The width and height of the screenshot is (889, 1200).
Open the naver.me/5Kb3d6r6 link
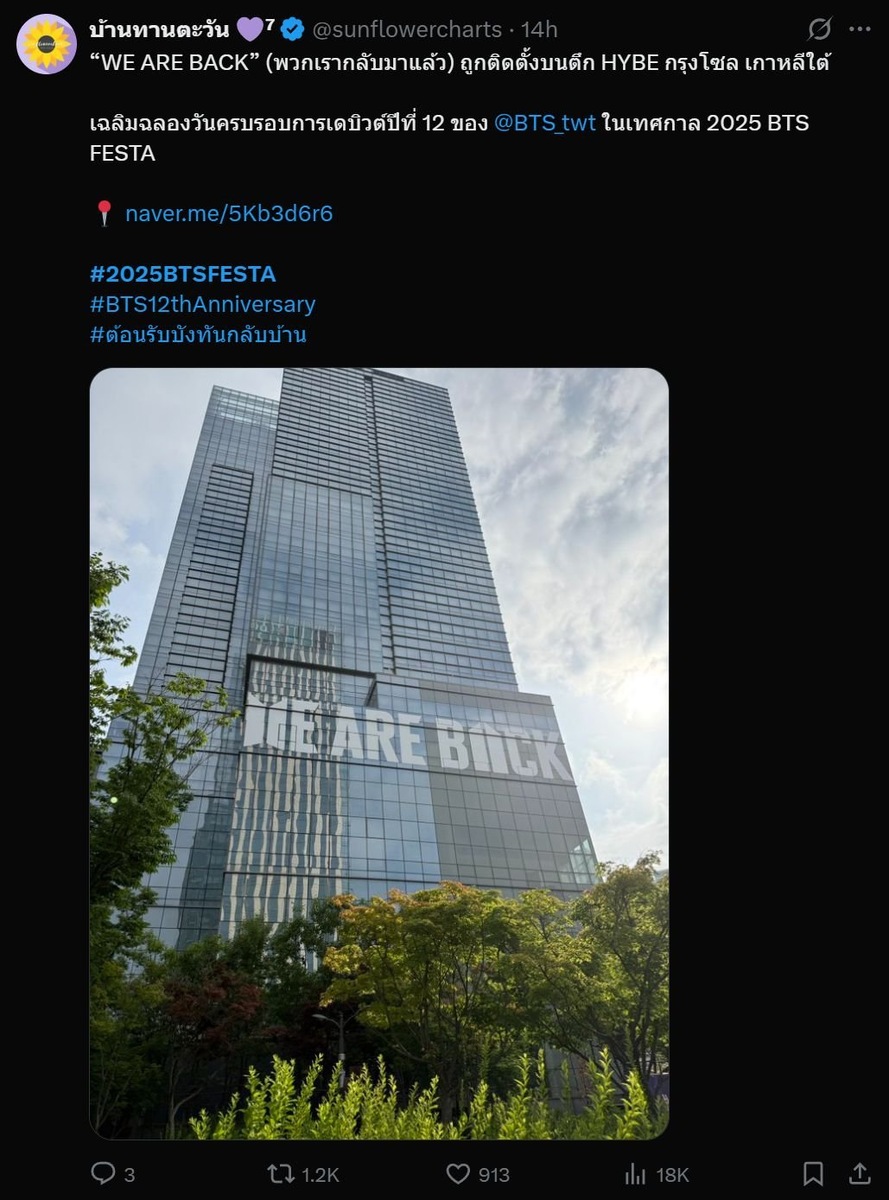click(x=229, y=213)
